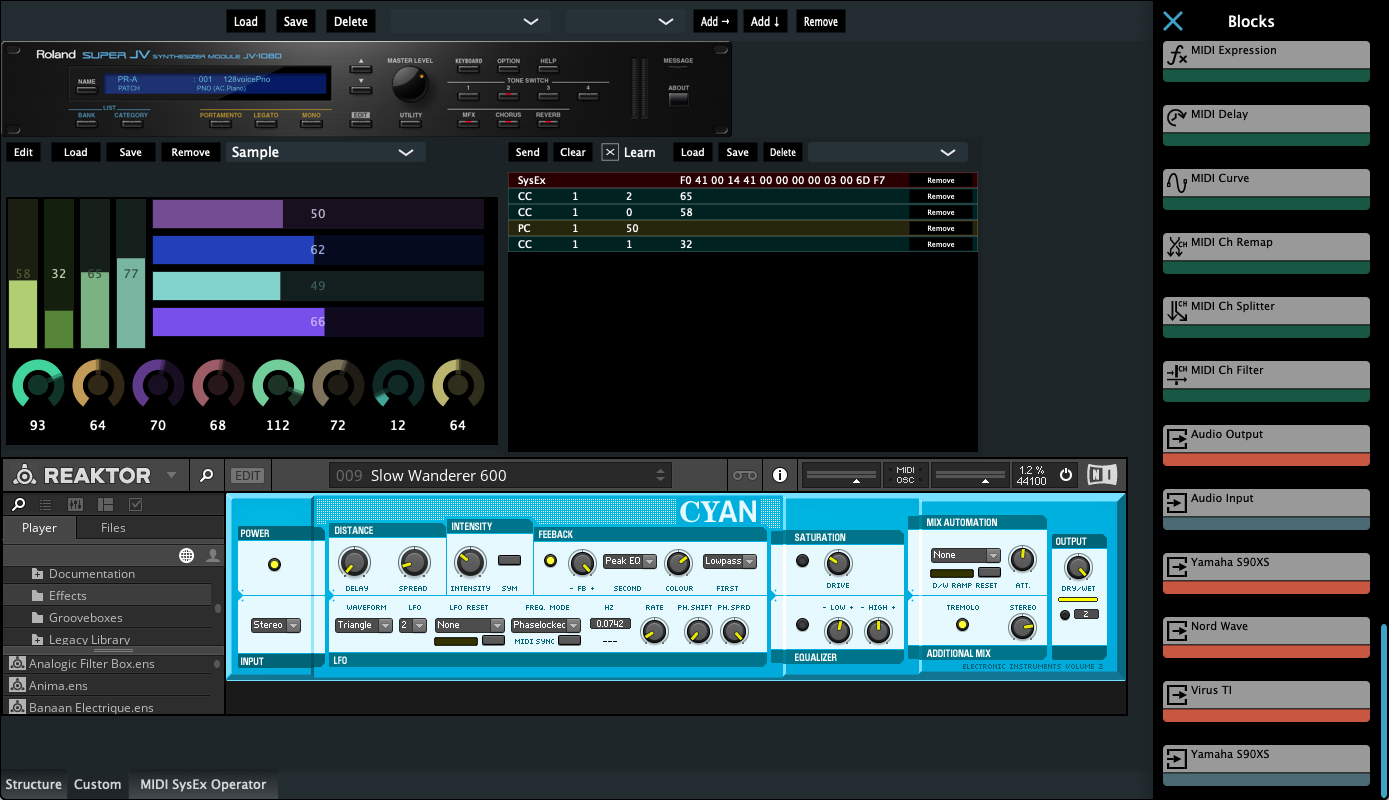Click the Reaktor header search magnifier
Image resolution: width=1389 pixels, height=800 pixels.
pos(206,475)
